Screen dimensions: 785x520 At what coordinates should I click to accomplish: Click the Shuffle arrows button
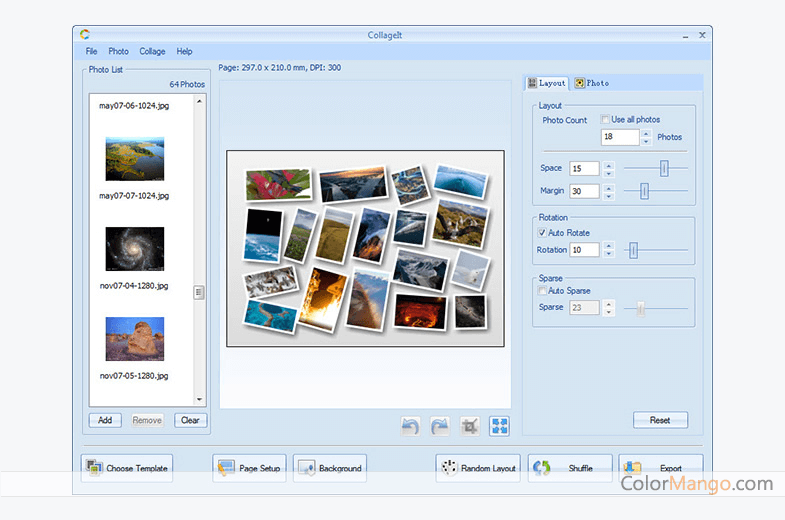[569, 468]
